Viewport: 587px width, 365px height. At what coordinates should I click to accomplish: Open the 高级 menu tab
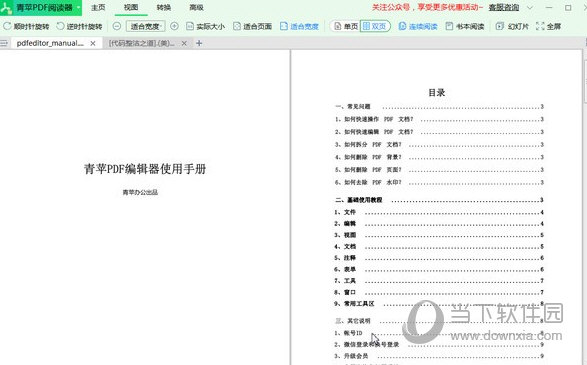[x=196, y=7]
